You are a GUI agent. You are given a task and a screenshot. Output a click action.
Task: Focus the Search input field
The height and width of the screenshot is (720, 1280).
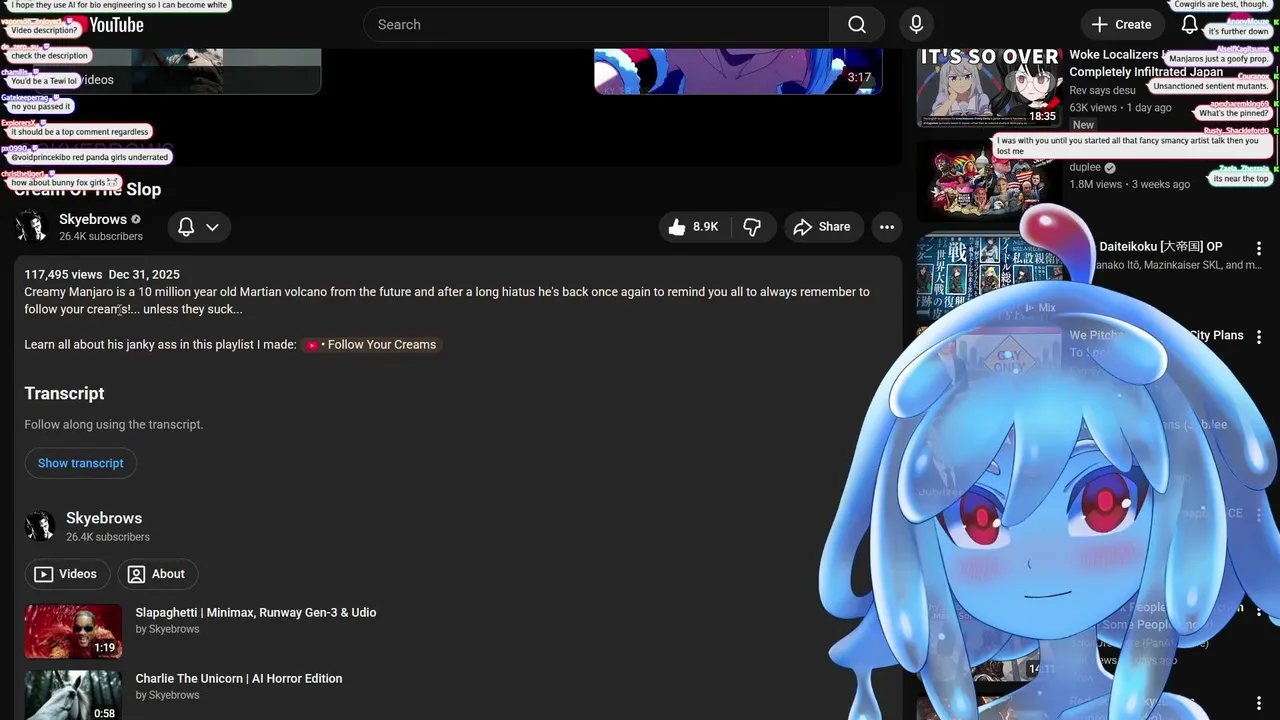point(597,24)
